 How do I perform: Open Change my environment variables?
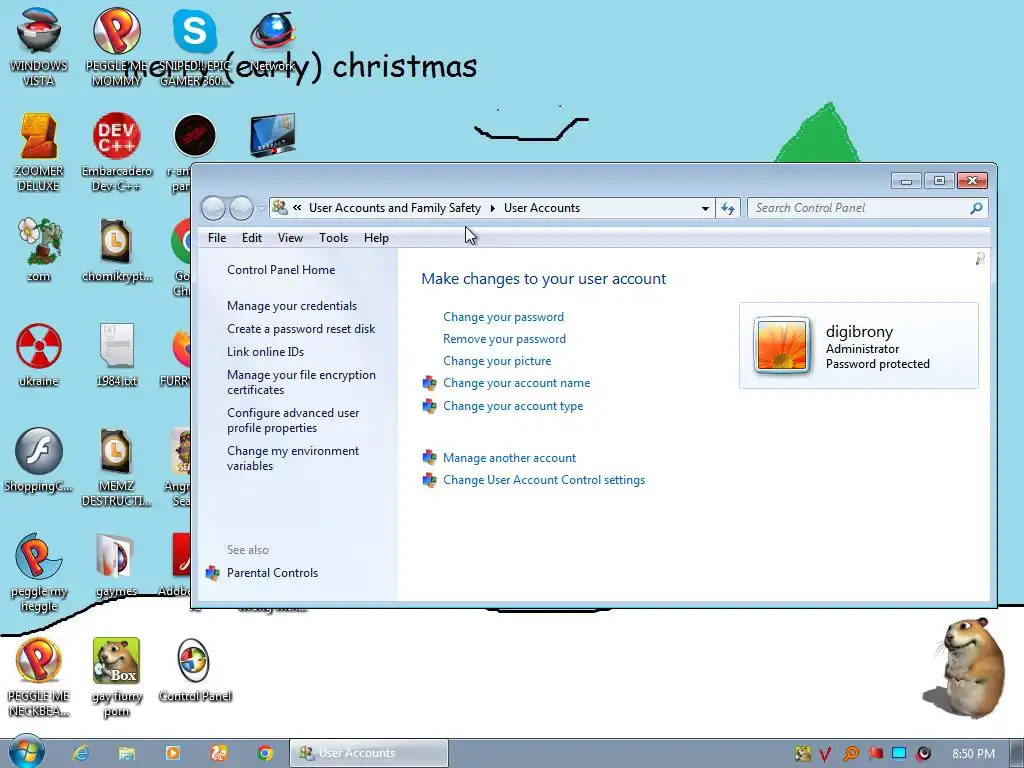coord(293,458)
